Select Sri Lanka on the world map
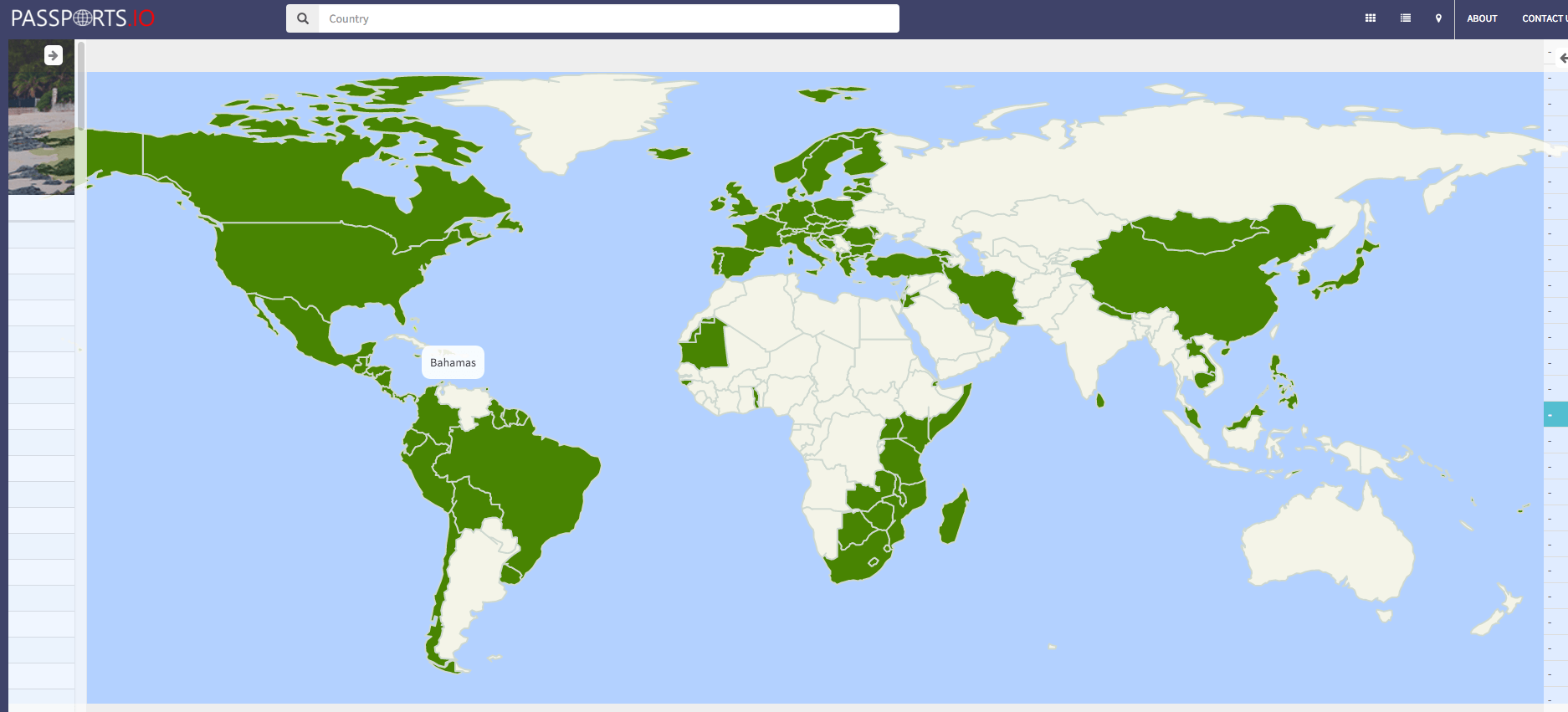The width and height of the screenshot is (1568, 712). (1100, 401)
